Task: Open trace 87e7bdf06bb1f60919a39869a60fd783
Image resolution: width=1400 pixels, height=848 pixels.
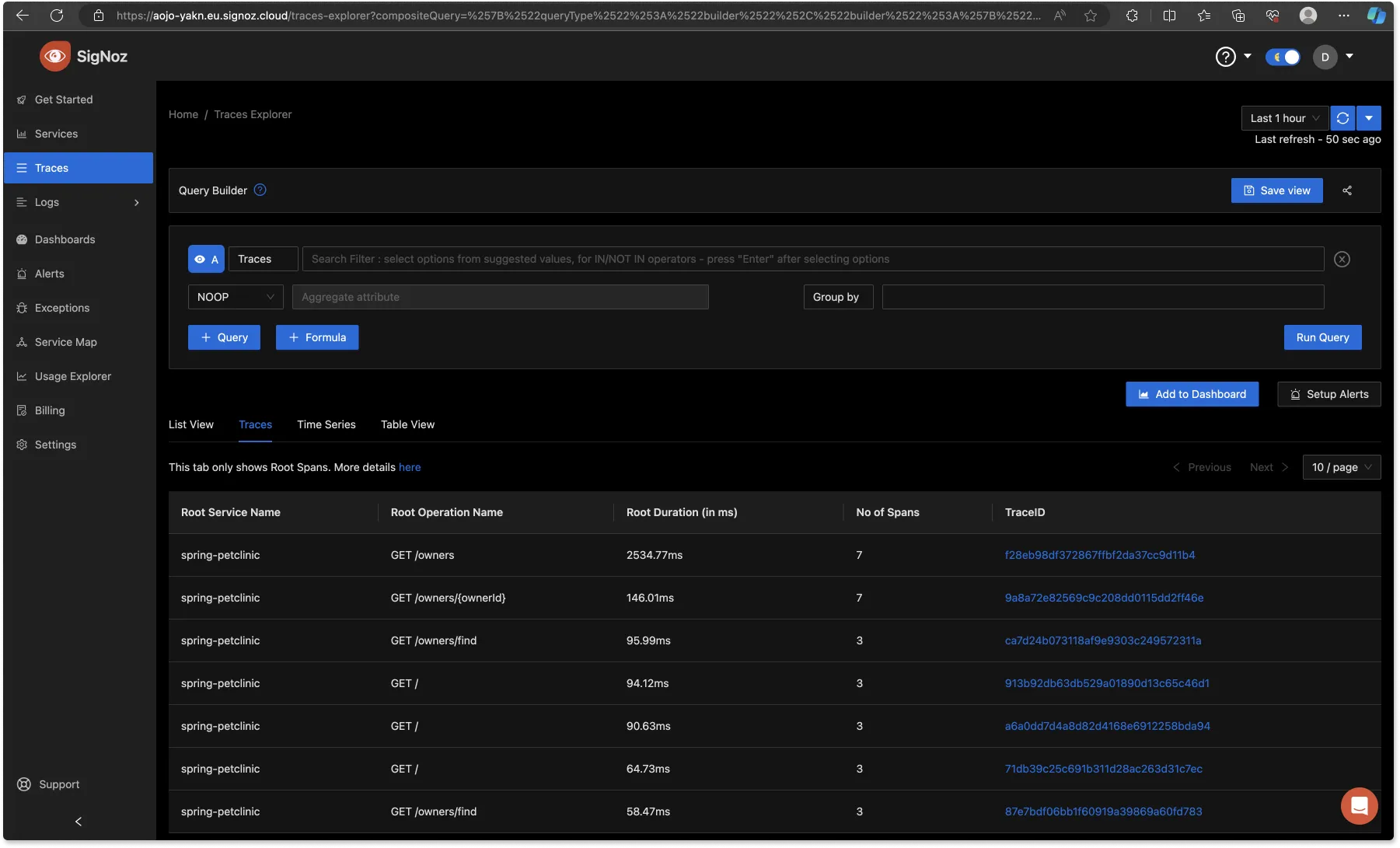Action: 1104,811
